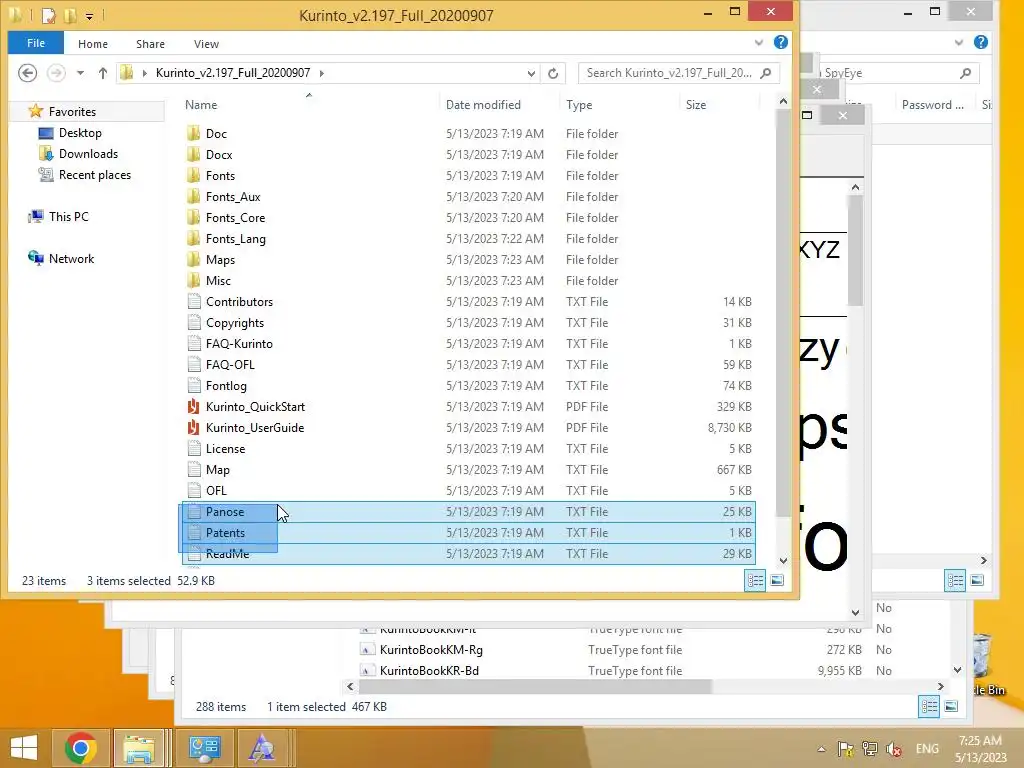Open the Doc folder
The height and width of the screenshot is (768, 1024).
216,134
